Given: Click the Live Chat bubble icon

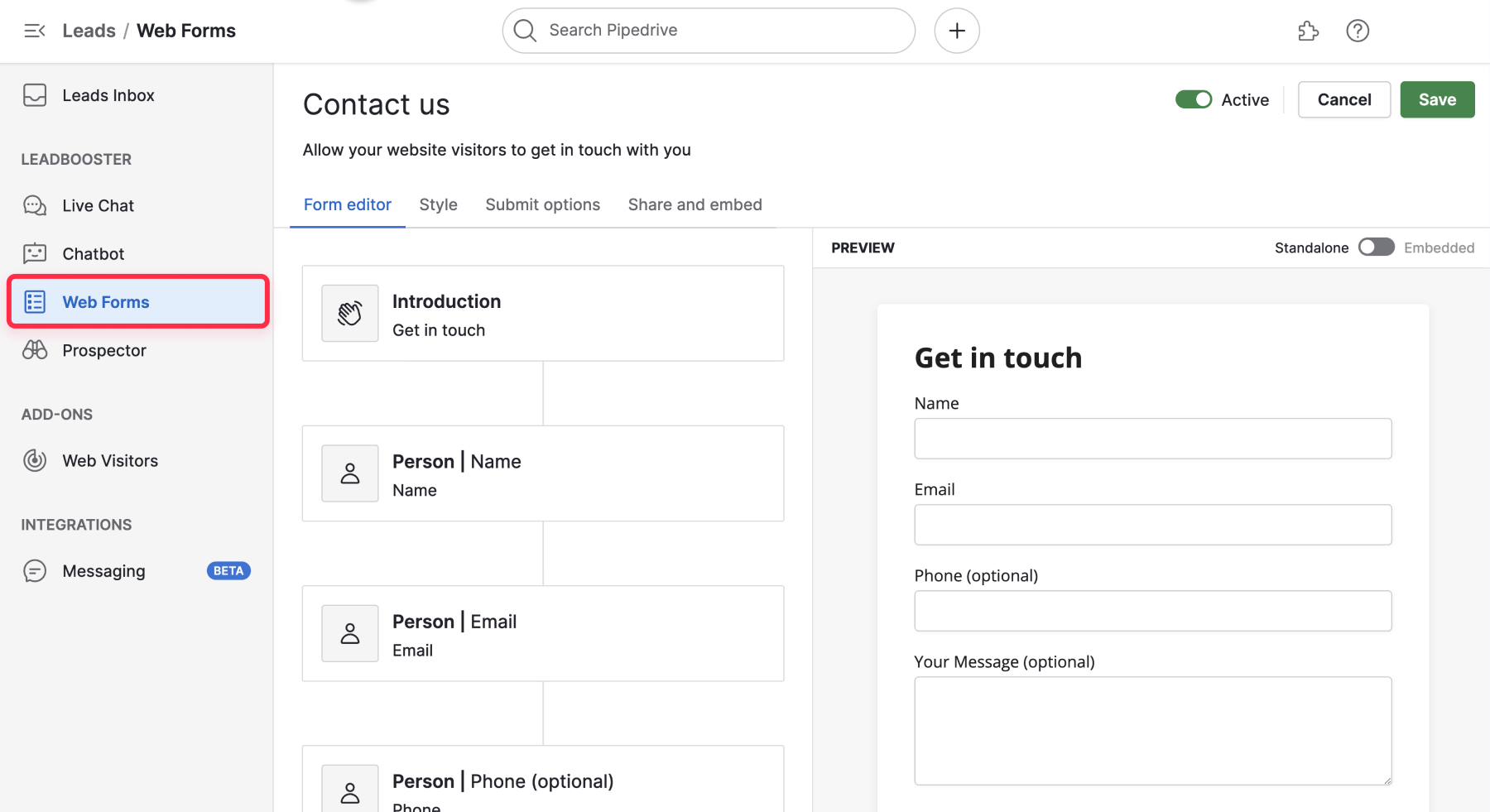Looking at the screenshot, I should [x=35, y=205].
